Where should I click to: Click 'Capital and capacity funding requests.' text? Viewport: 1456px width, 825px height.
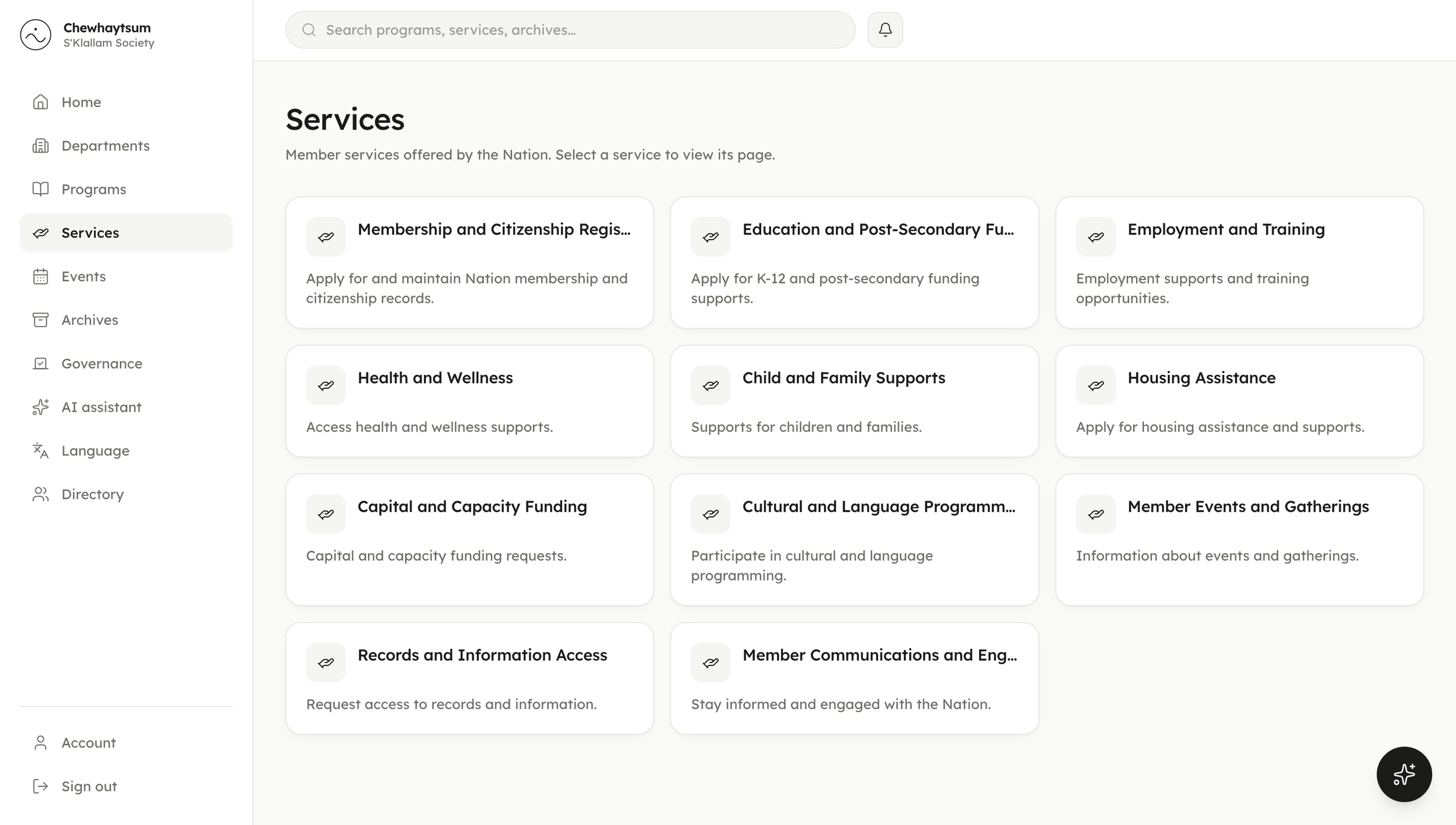click(x=436, y=555)
